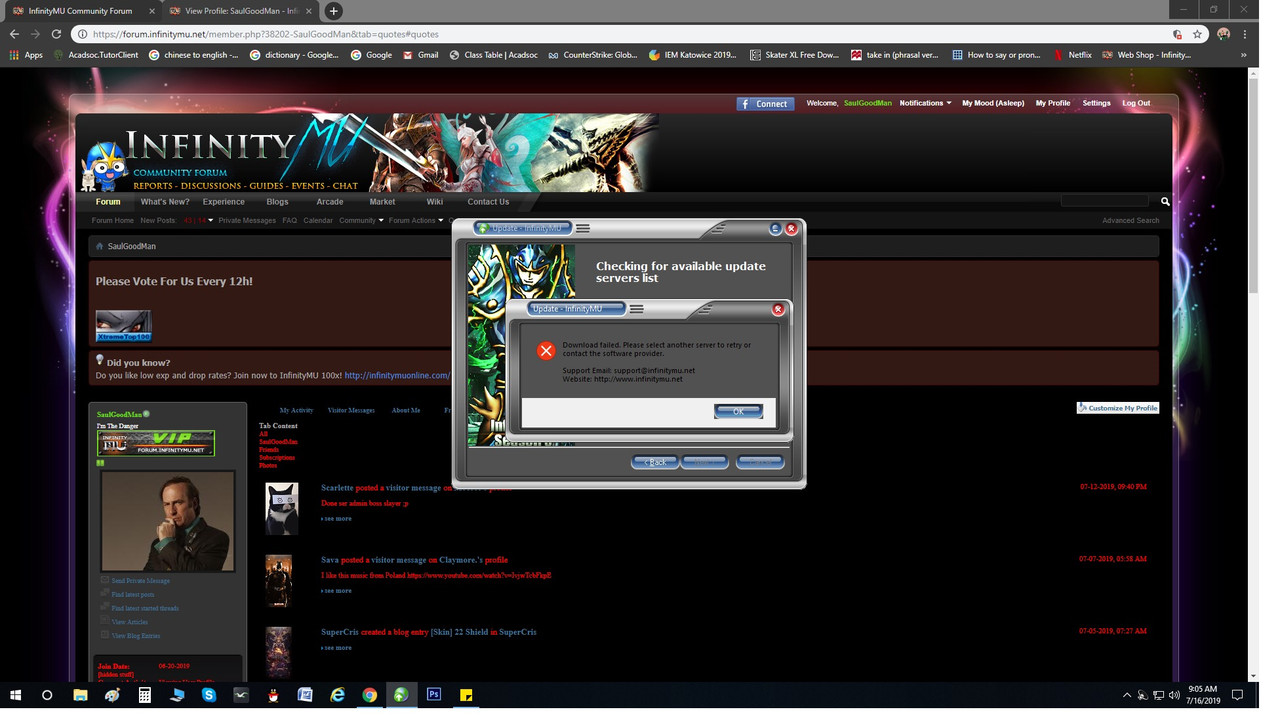Image resolution: width=1280 pixels, height=716 pixels.
Task: Open a new browser tab
Action: [333, 11]
